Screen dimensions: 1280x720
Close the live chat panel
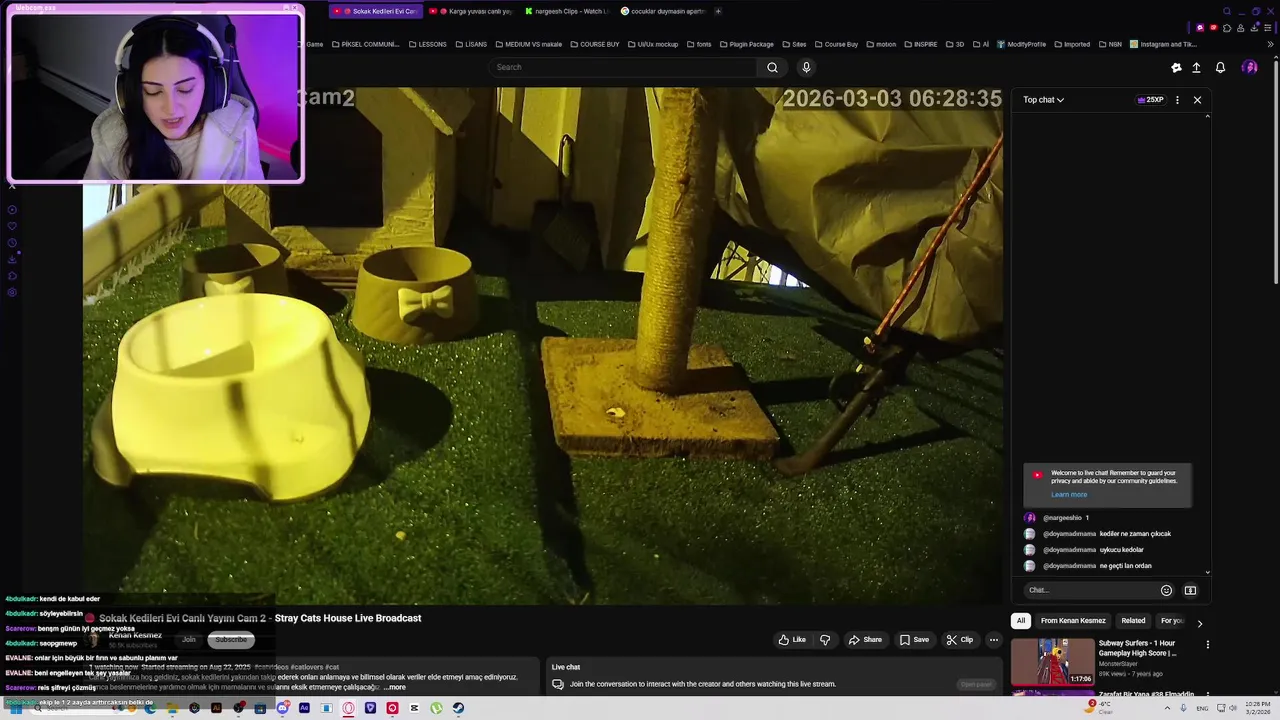(1197, 100)
